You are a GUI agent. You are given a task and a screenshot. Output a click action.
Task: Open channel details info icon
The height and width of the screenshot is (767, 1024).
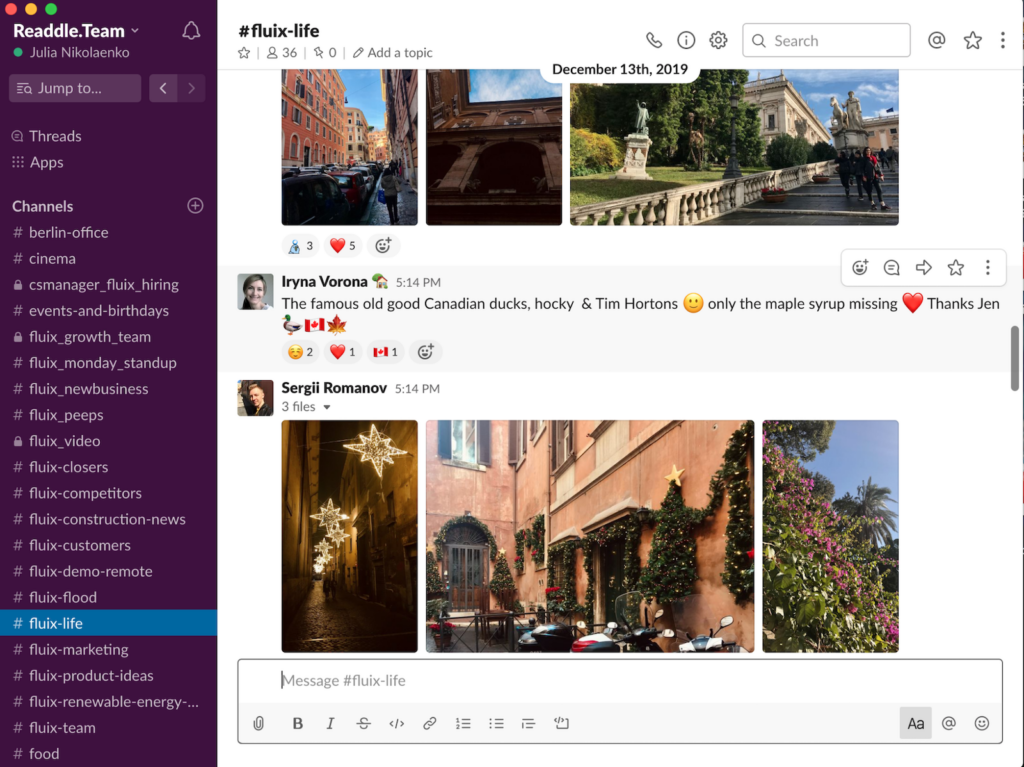click(x=686, y=40)
